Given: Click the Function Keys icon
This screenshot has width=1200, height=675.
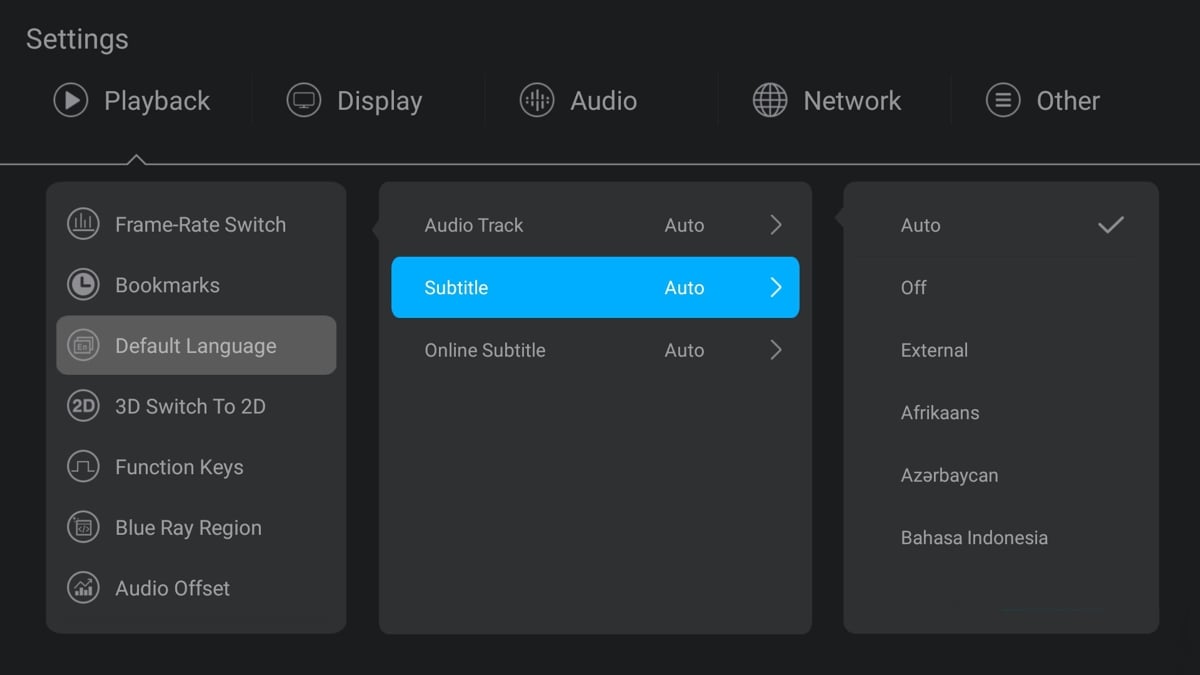Looking at the screenshot, I should (x=83, y=467).
